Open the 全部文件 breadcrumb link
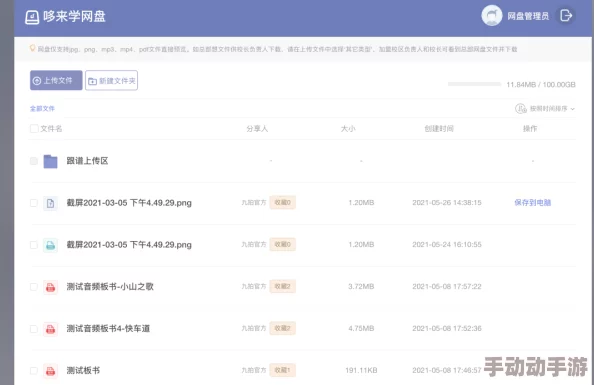This screenshot has height=385, width=594. [42, 108]
